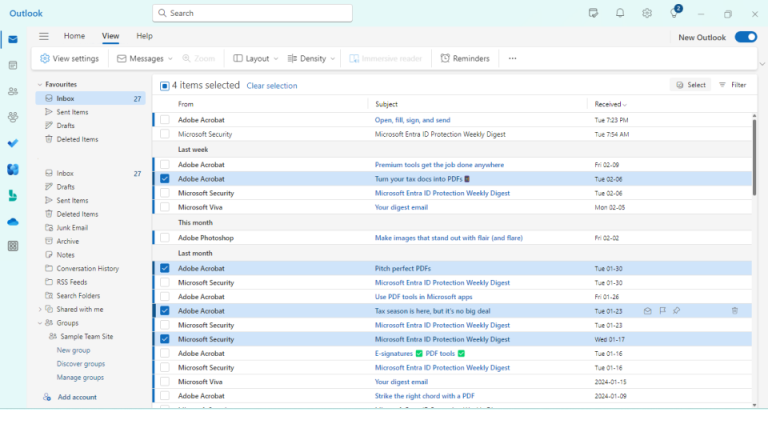Screen dimensions: 768x432
Task: Check the Adobe Photoshop email checkbox
Action: pos(165,238)
